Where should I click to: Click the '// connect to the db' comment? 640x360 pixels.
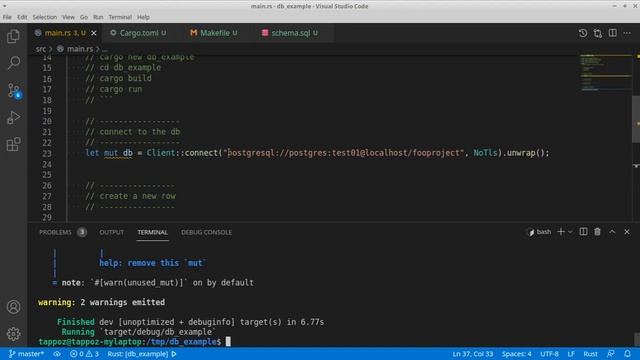133,132
